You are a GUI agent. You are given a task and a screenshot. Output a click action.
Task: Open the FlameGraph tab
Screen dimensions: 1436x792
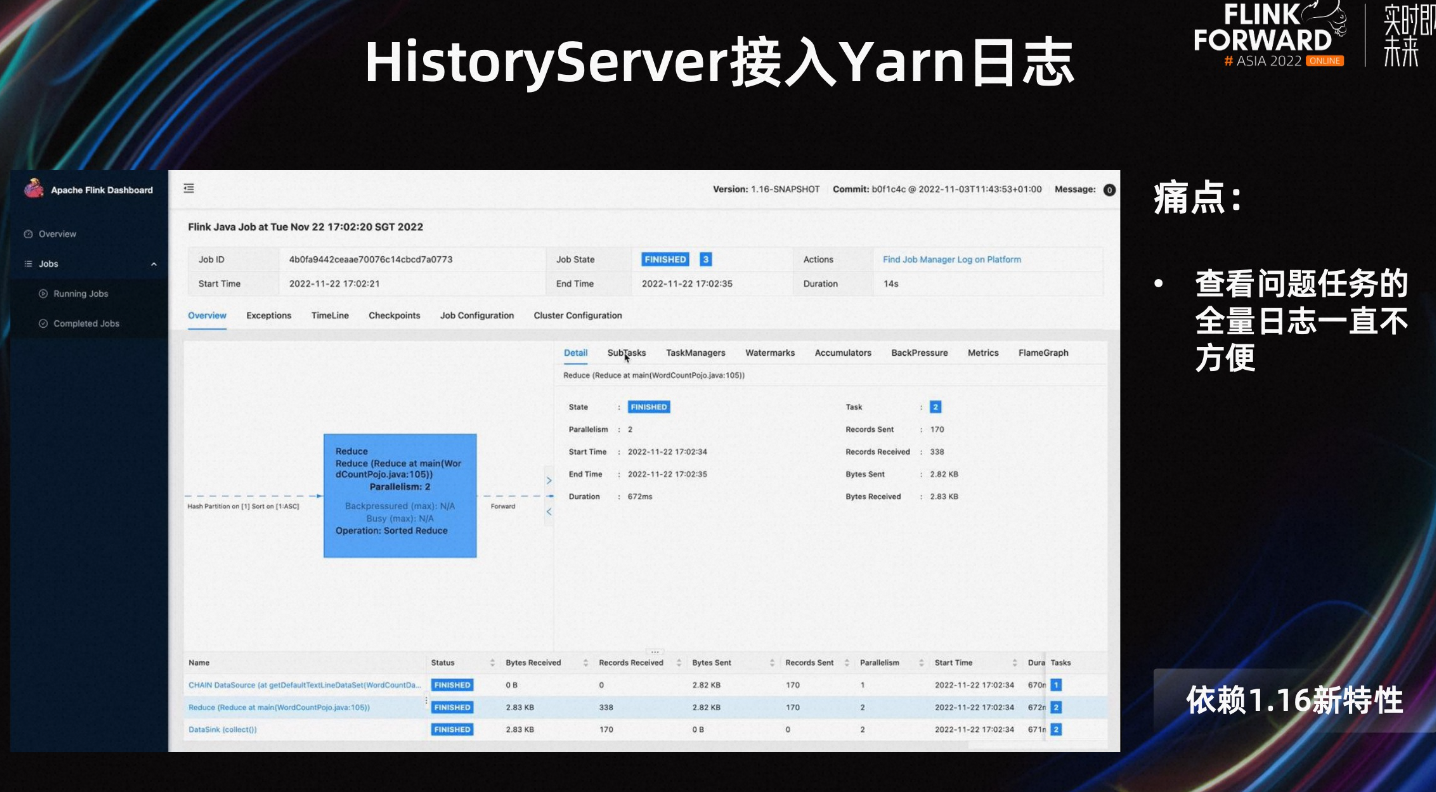1043,353
